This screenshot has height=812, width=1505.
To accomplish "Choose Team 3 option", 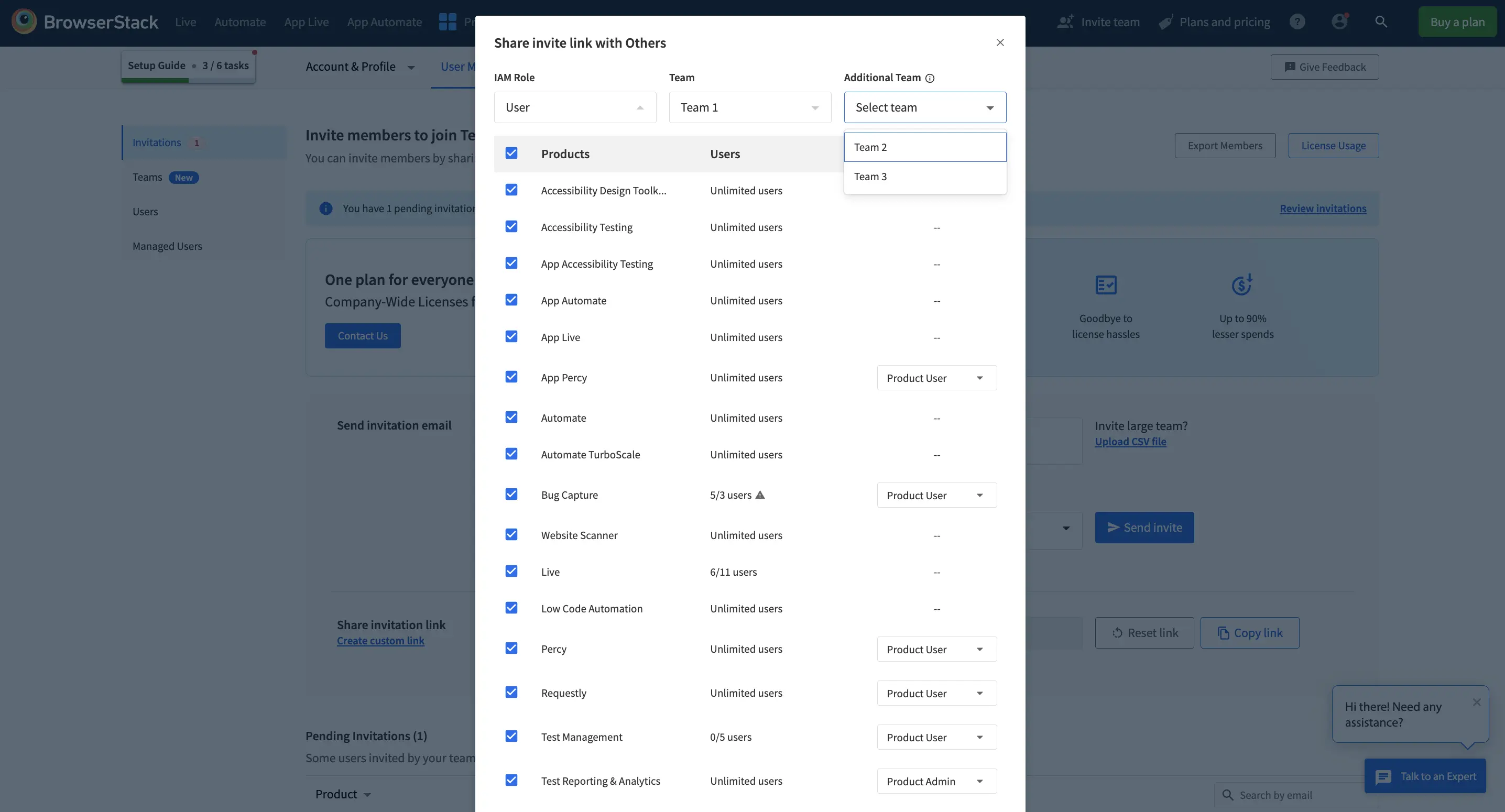I will 925,177.
